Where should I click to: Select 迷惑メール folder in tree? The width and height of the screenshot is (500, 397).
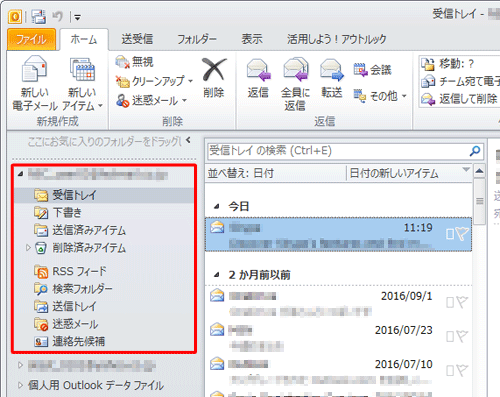pos(66,324)
